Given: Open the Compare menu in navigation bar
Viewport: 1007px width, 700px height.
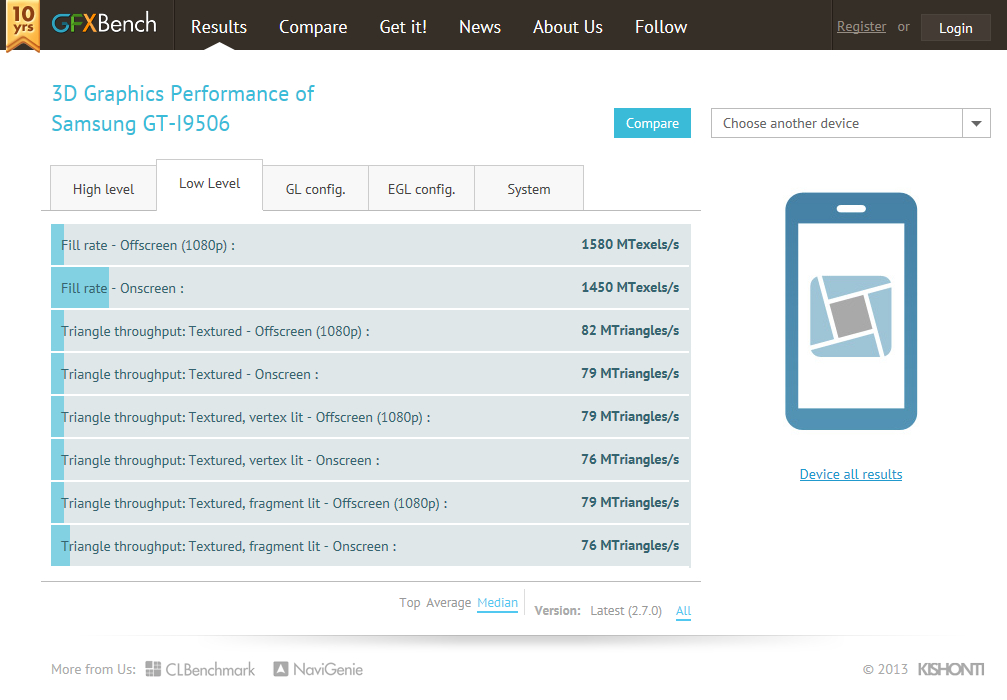Looking at the screenshot, I should pos(313,27).
